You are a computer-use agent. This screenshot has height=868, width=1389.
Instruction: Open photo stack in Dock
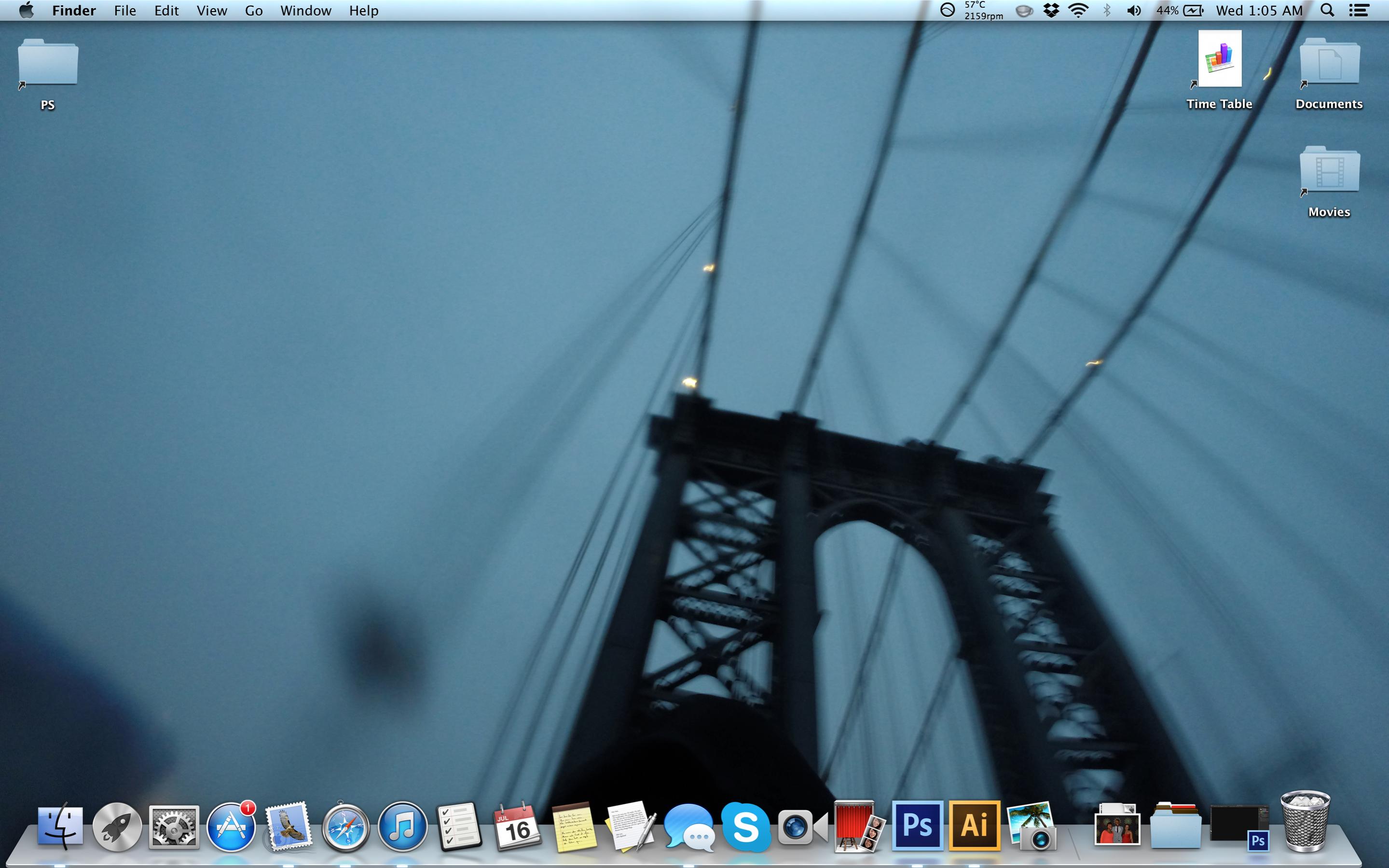(1117, 826)
